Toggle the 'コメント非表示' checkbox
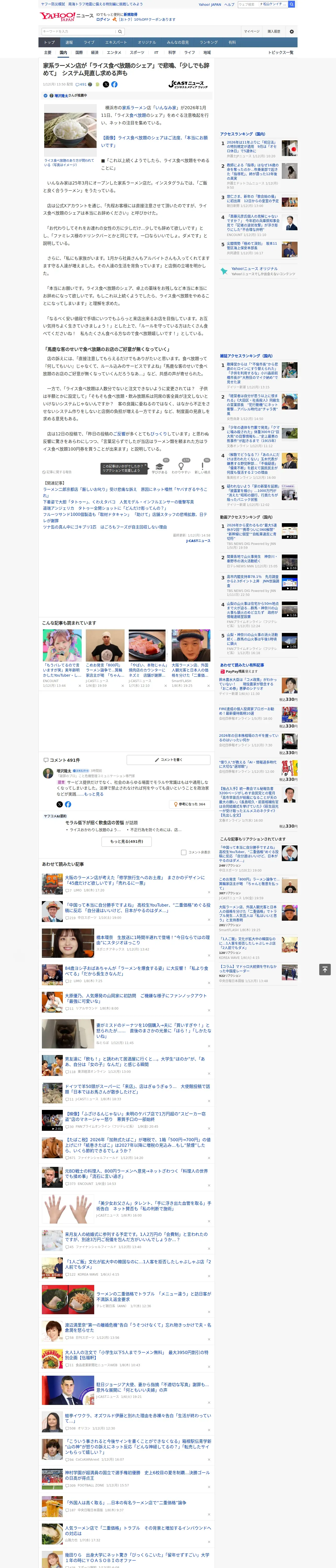Viewport: 336px width, 1568px height. [x=183, y=852]
